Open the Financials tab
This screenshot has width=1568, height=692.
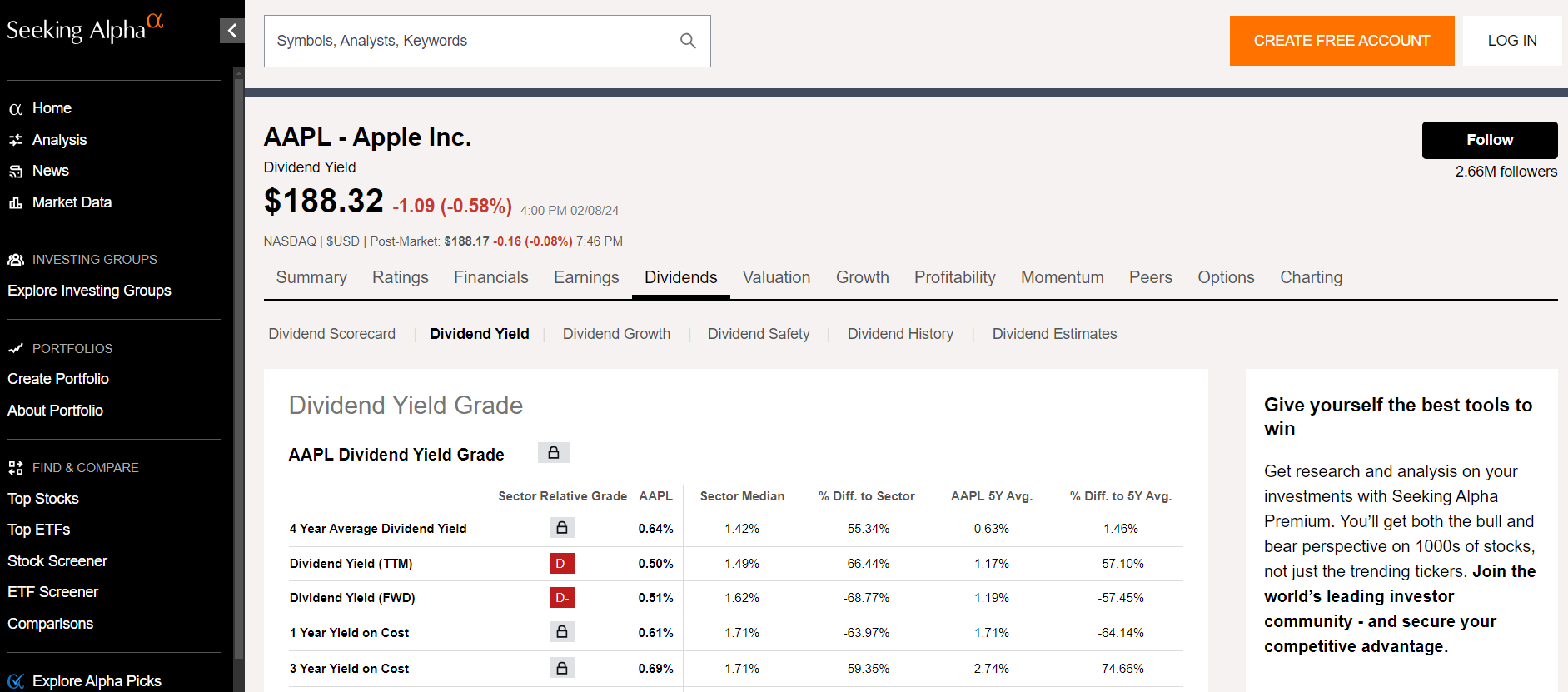(491, 277)
